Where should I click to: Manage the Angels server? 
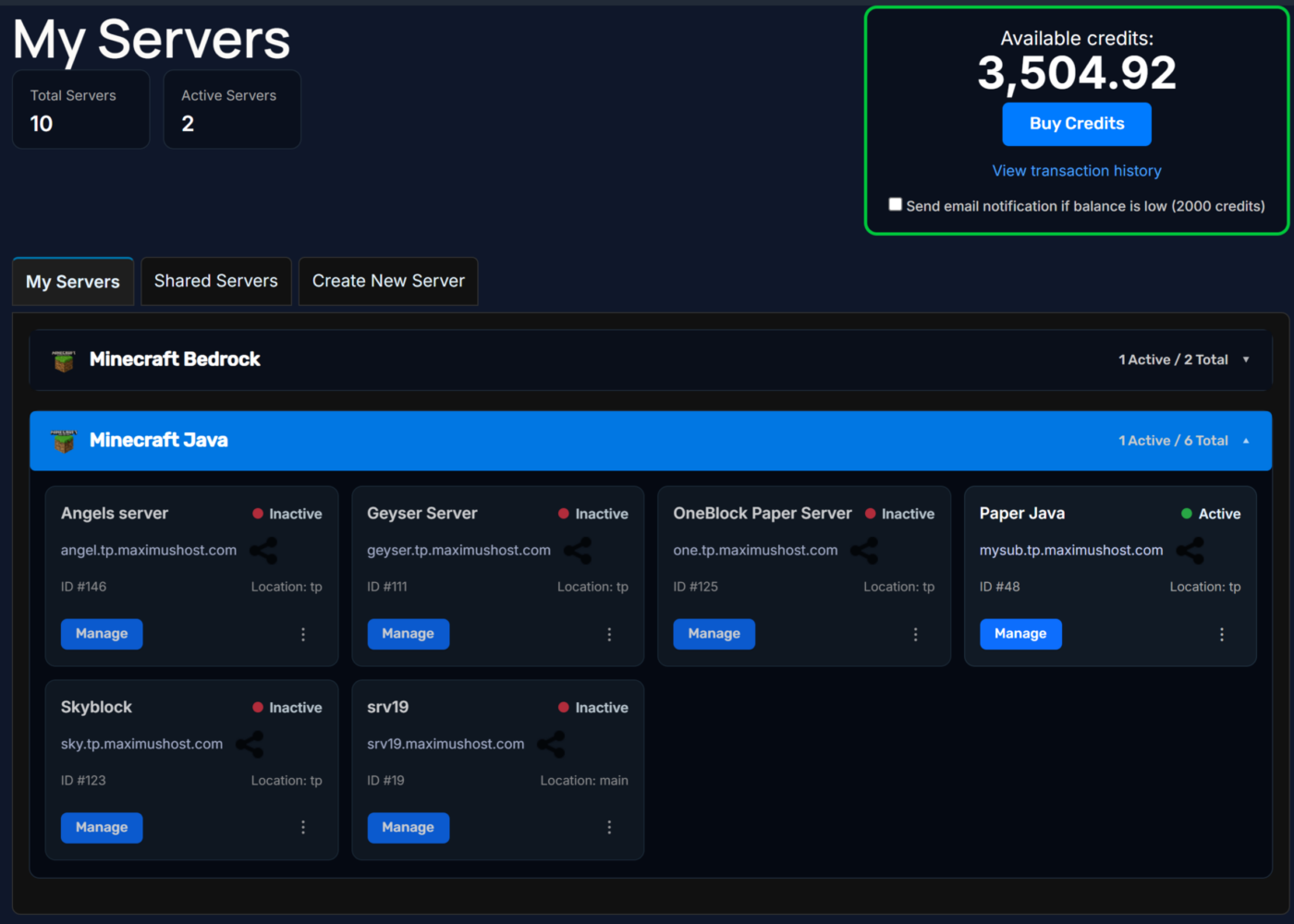click(102, 634)
